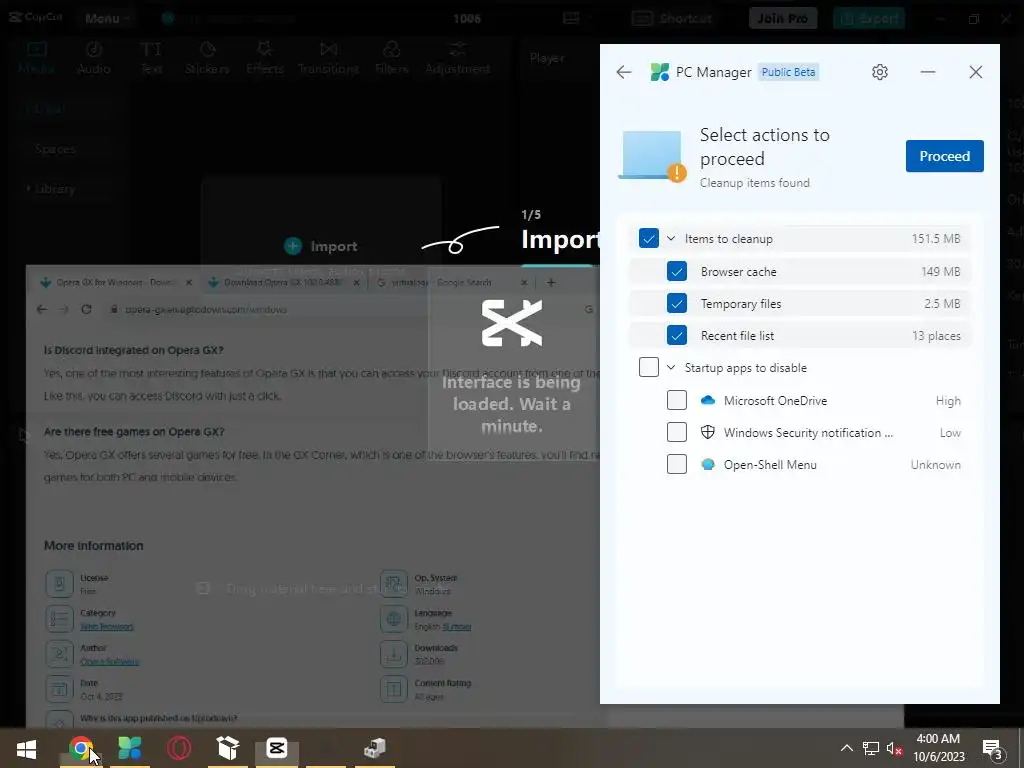Select Browser cache 149 MB value
The width and height of the screenshot is (1024, 768).
pos(940,272)
